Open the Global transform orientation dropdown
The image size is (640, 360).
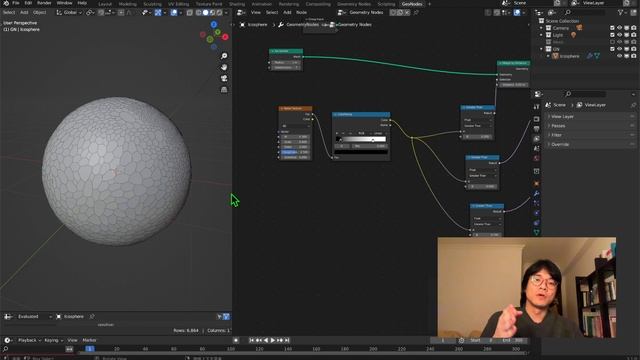click(69, 13)
